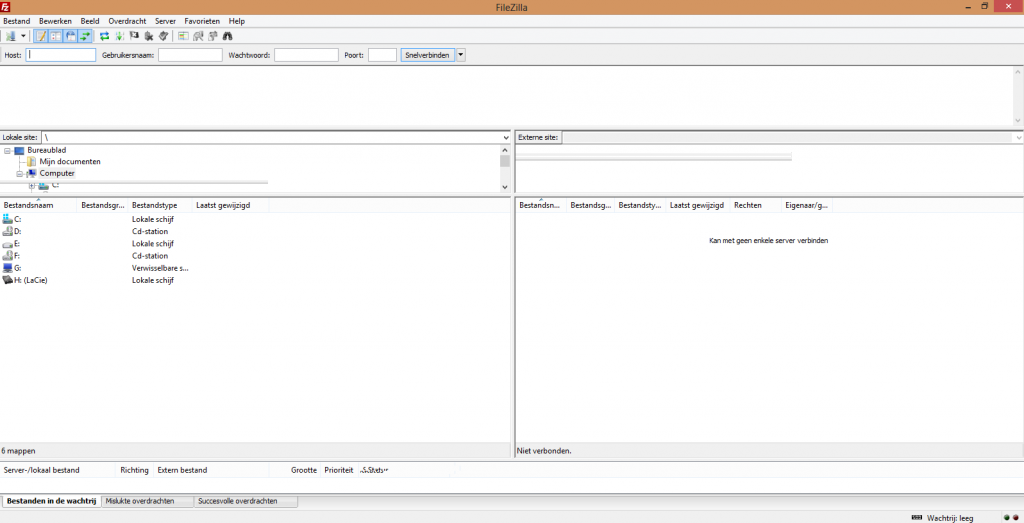Toggle synchronized browsing icon
Image resolution: width=1024 pixels, height=523 pixels.
point(213,37)
